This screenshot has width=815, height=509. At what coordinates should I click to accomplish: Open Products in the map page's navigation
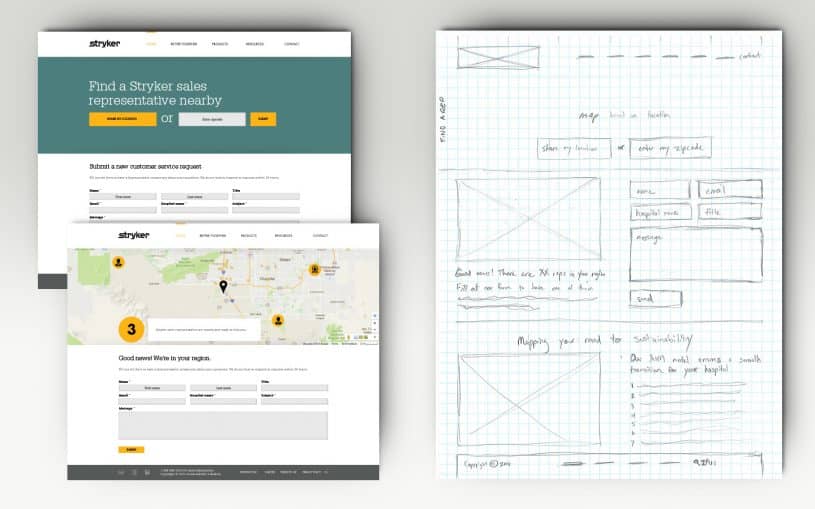click(x=248, y=236)
